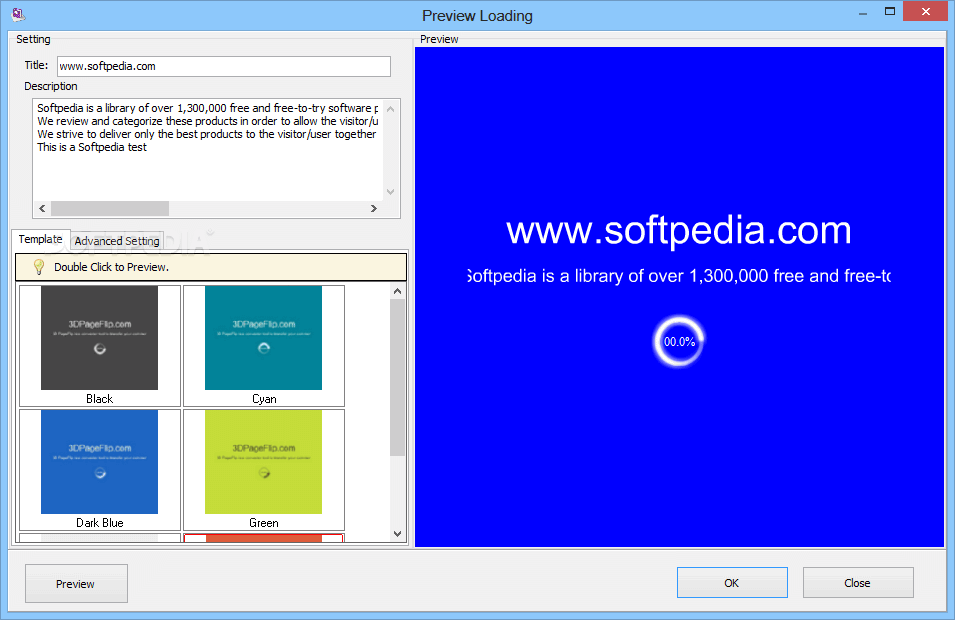Click the Preview button

(76, 583)
